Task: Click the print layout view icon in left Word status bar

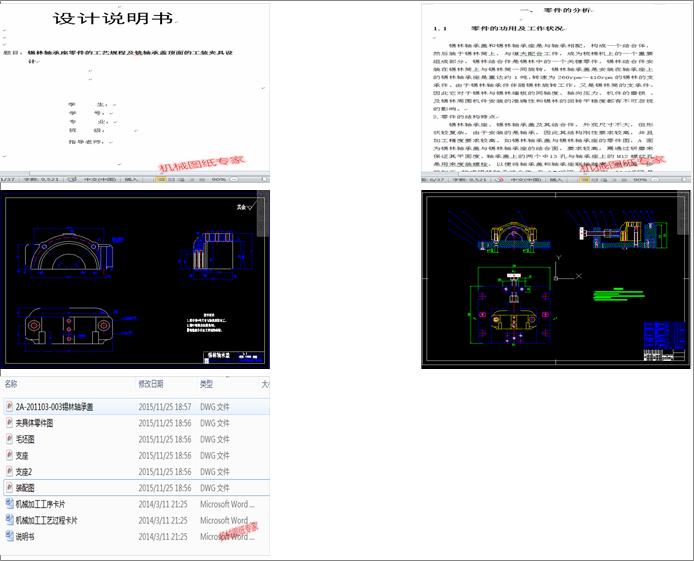Action: tap(161, 179)
